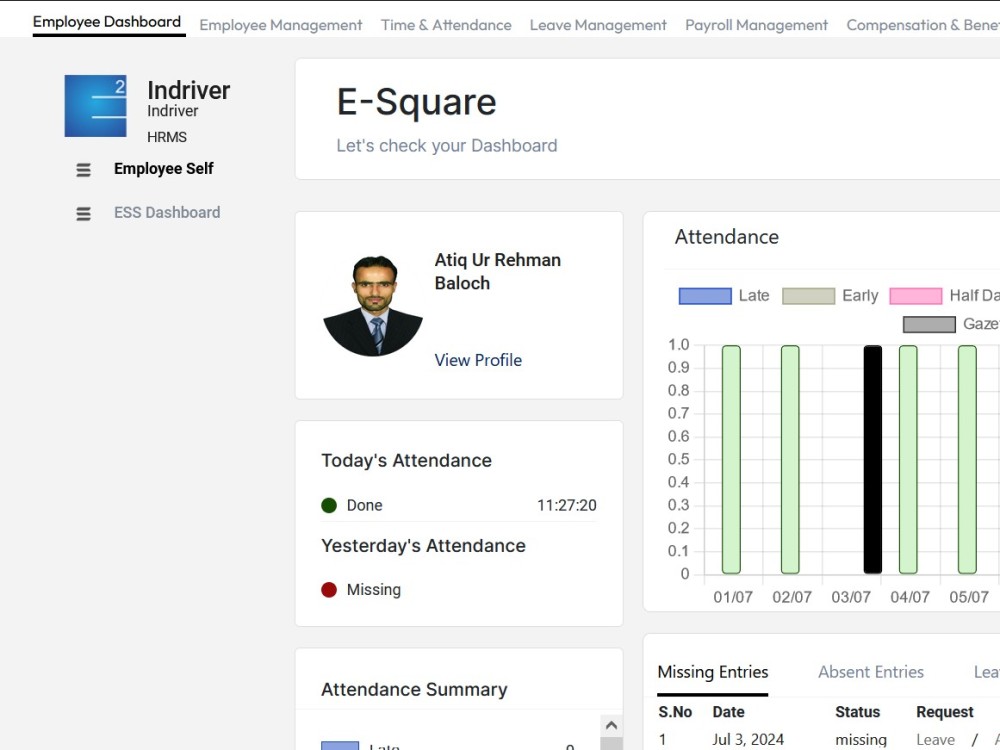This screenshot has width=1000, height=750.
Task: Click the Date column header
Action: click(728, 712)
